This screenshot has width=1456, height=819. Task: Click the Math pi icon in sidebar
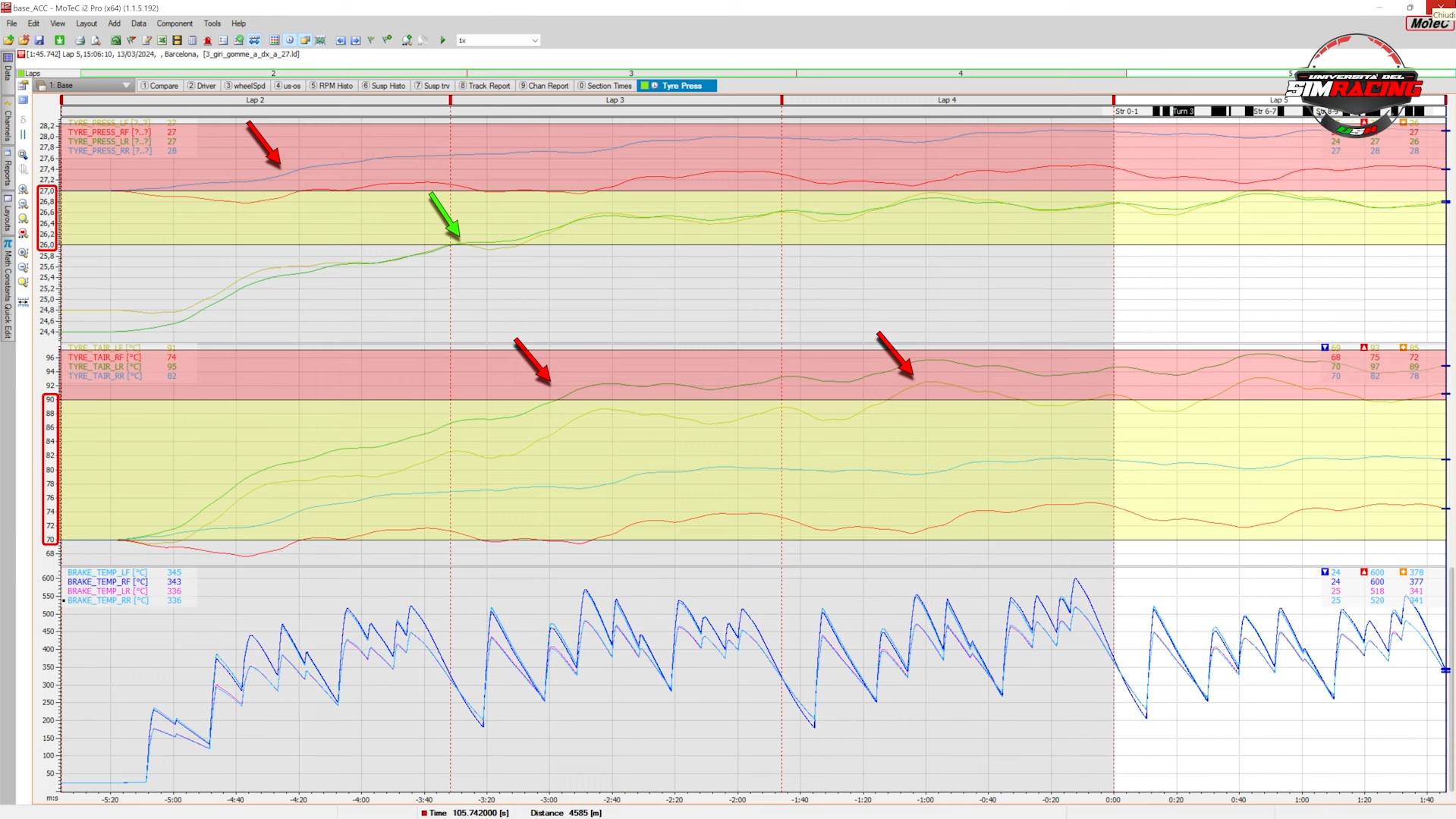(x=8, y=244)
